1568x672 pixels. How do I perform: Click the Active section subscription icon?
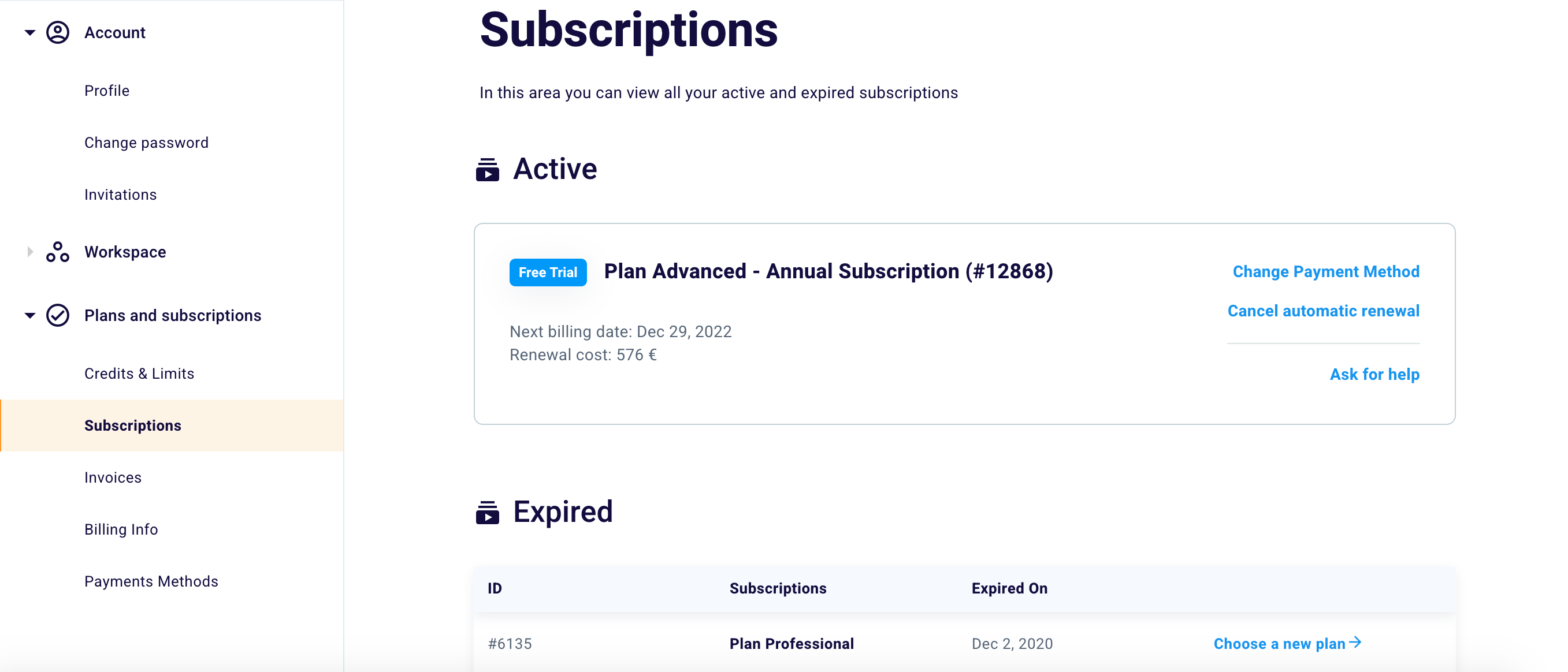487,170
